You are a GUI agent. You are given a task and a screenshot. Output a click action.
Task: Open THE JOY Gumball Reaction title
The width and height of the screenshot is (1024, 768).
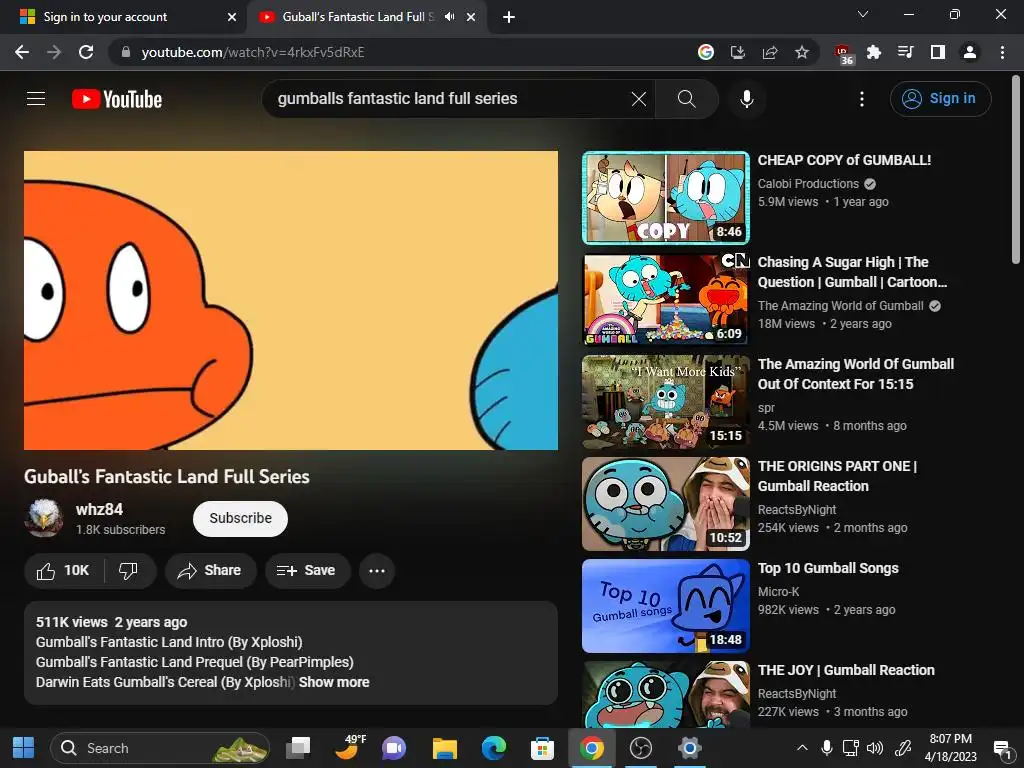(x=846, y=670)
